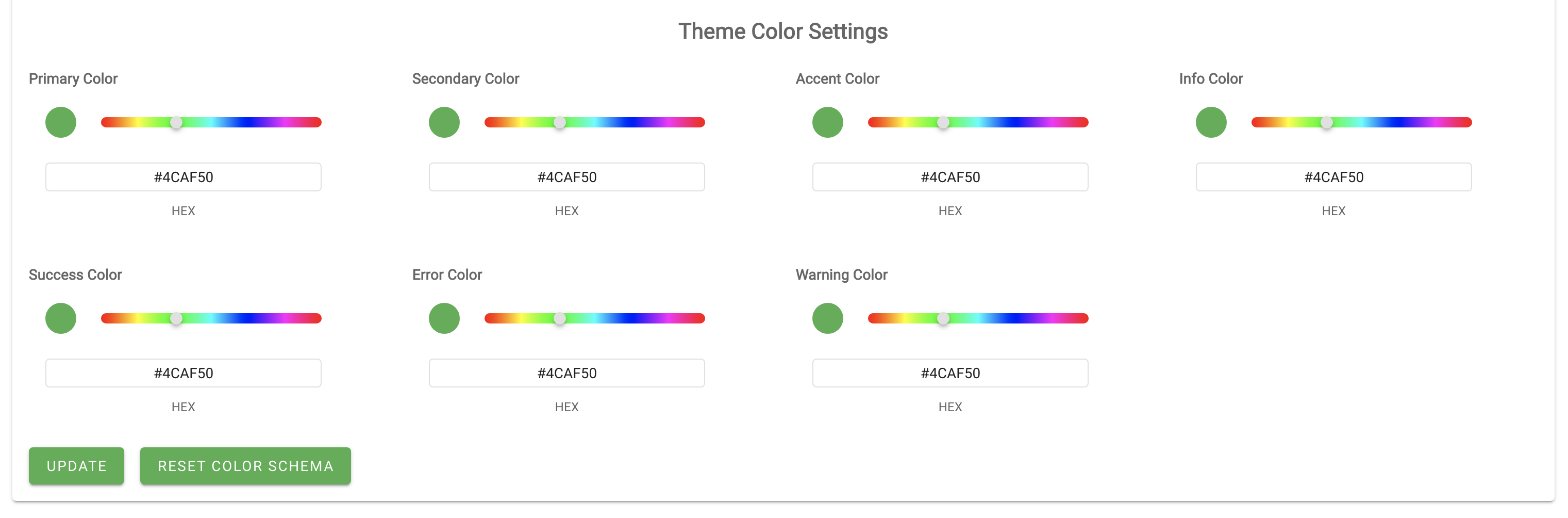
Task: Click the Info Color preview circle
Action: point(1211,122)
